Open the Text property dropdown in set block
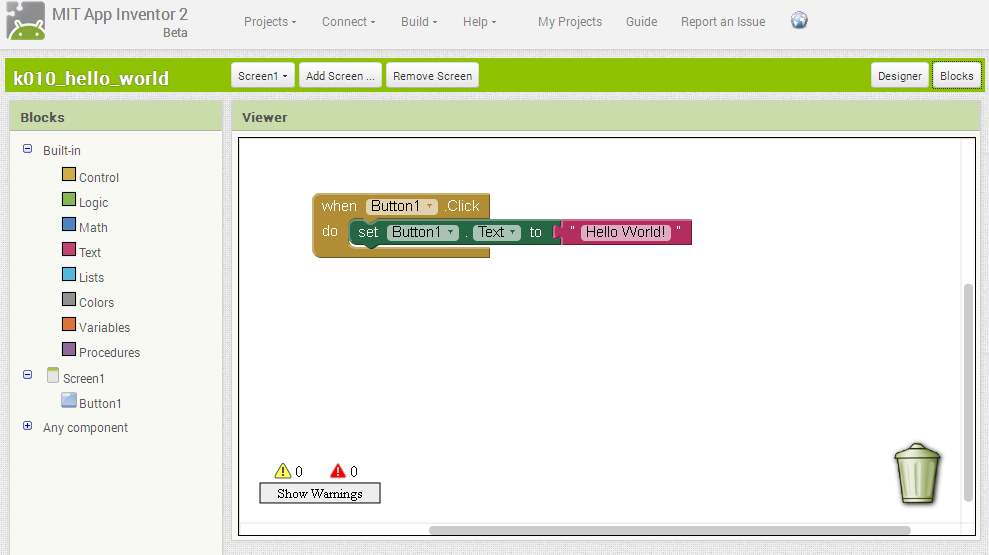 [x=496, y=232]
